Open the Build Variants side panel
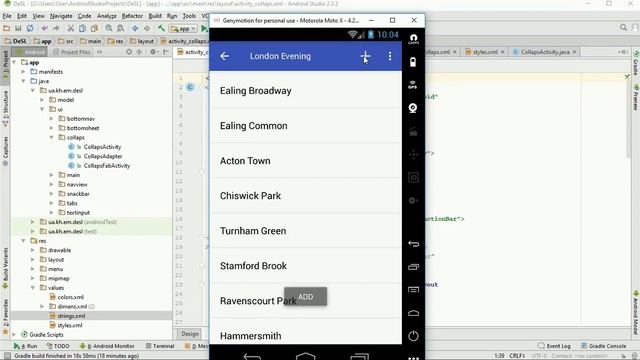Screen dimensions: 640x360 pos(5,267)
